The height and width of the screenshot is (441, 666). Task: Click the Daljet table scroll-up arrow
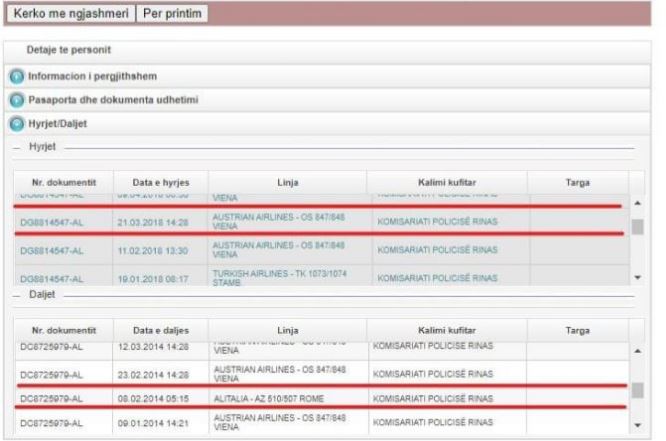tap(638, 351)
